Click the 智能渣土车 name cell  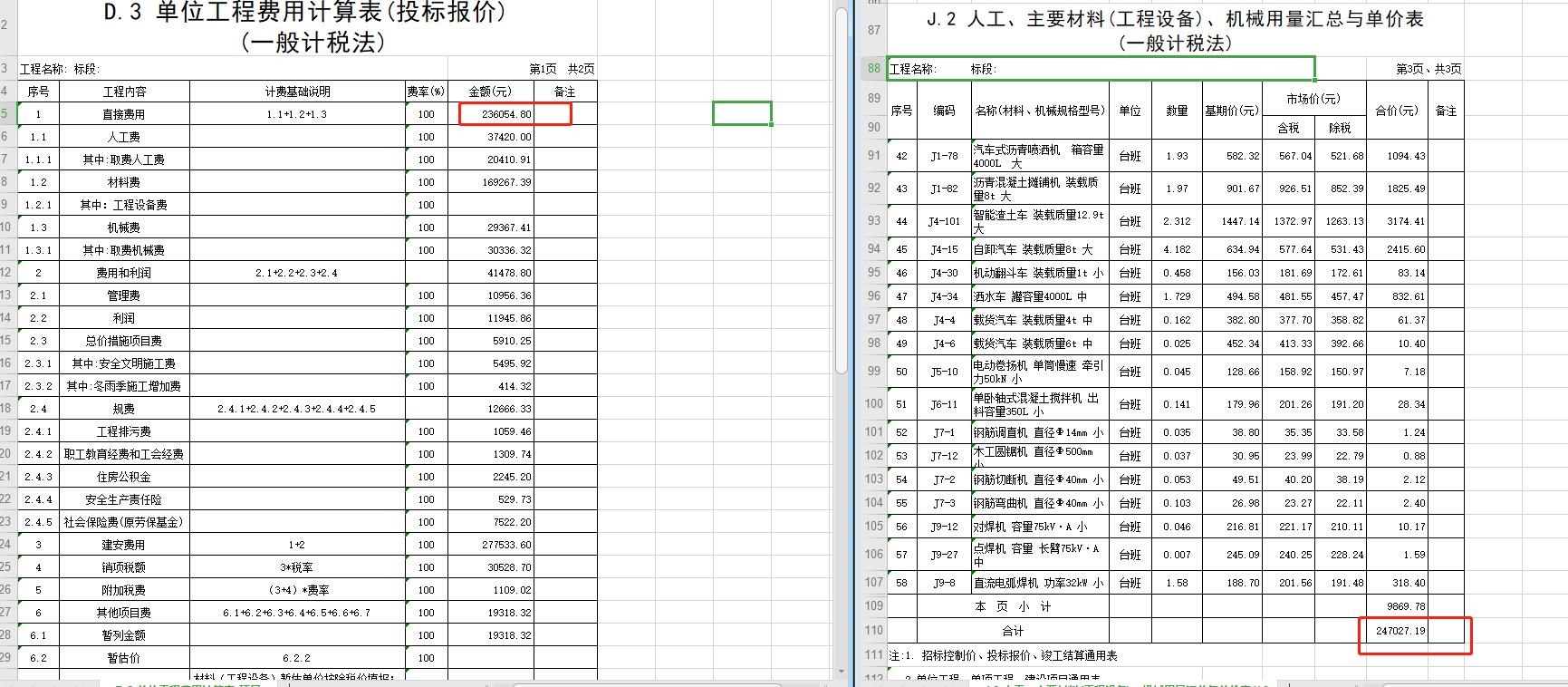pos(1040,221)
